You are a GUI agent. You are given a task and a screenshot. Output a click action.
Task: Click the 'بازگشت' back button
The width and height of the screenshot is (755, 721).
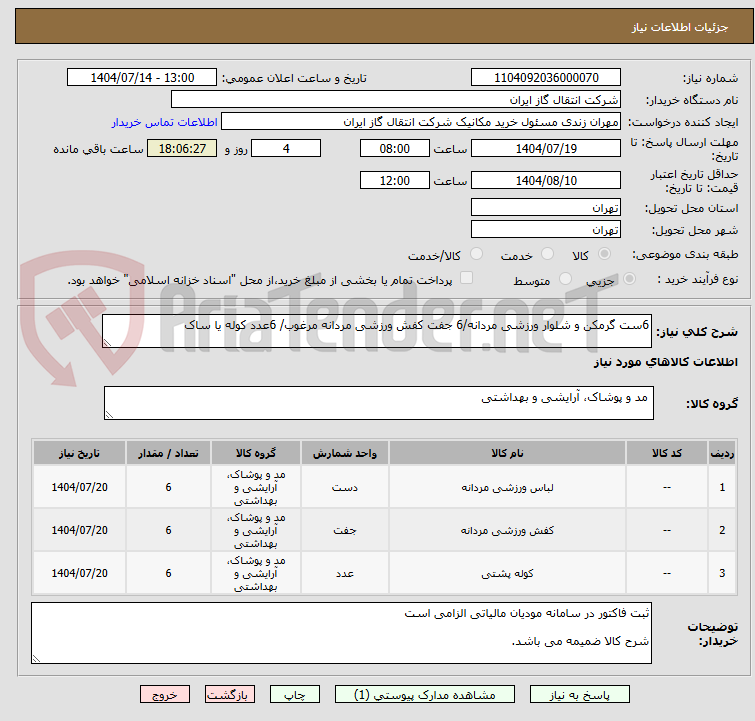230,694
